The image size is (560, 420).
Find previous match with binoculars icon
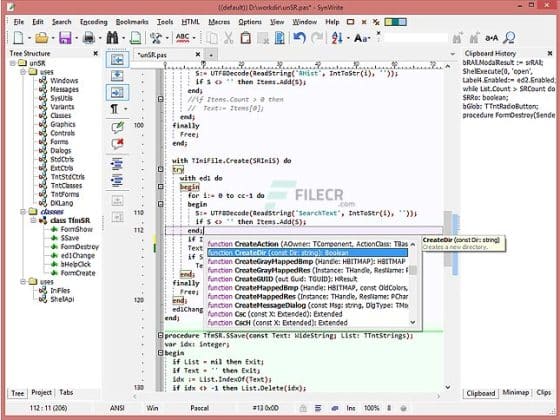pyautogui.click(x=474, y=38)
